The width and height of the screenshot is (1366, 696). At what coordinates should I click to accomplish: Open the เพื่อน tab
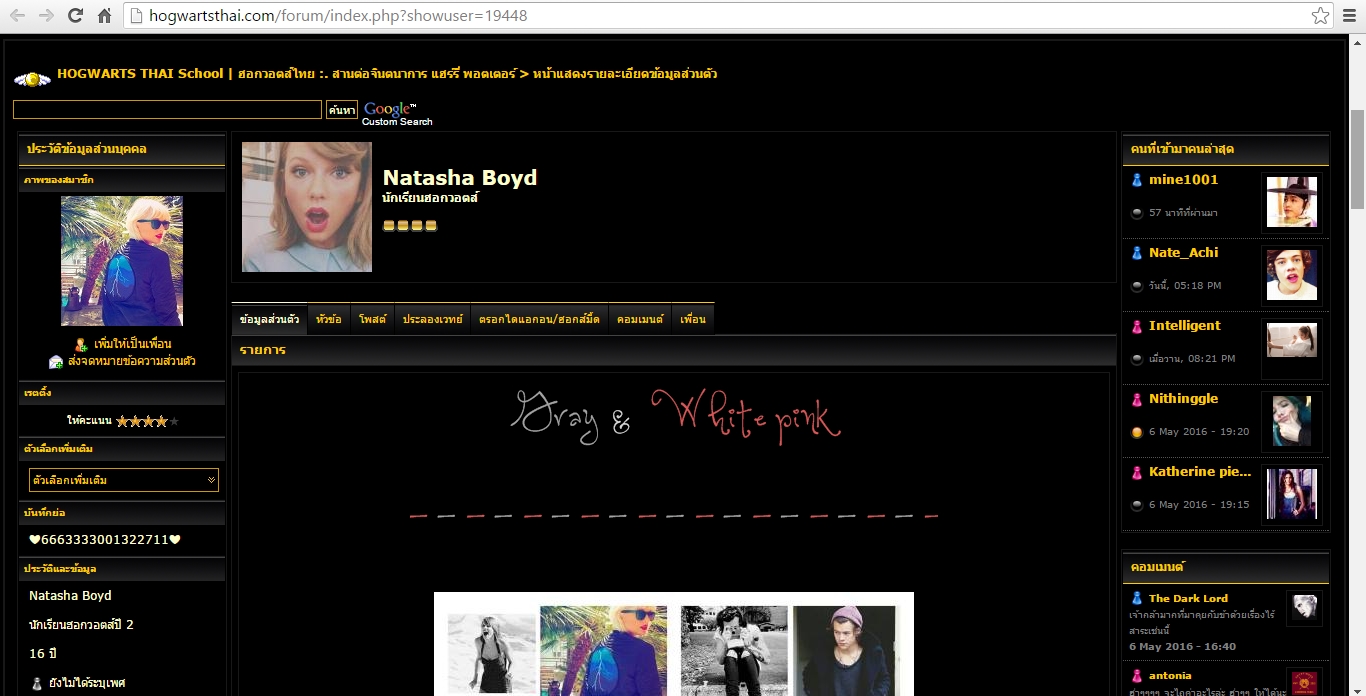pos(693,319)
